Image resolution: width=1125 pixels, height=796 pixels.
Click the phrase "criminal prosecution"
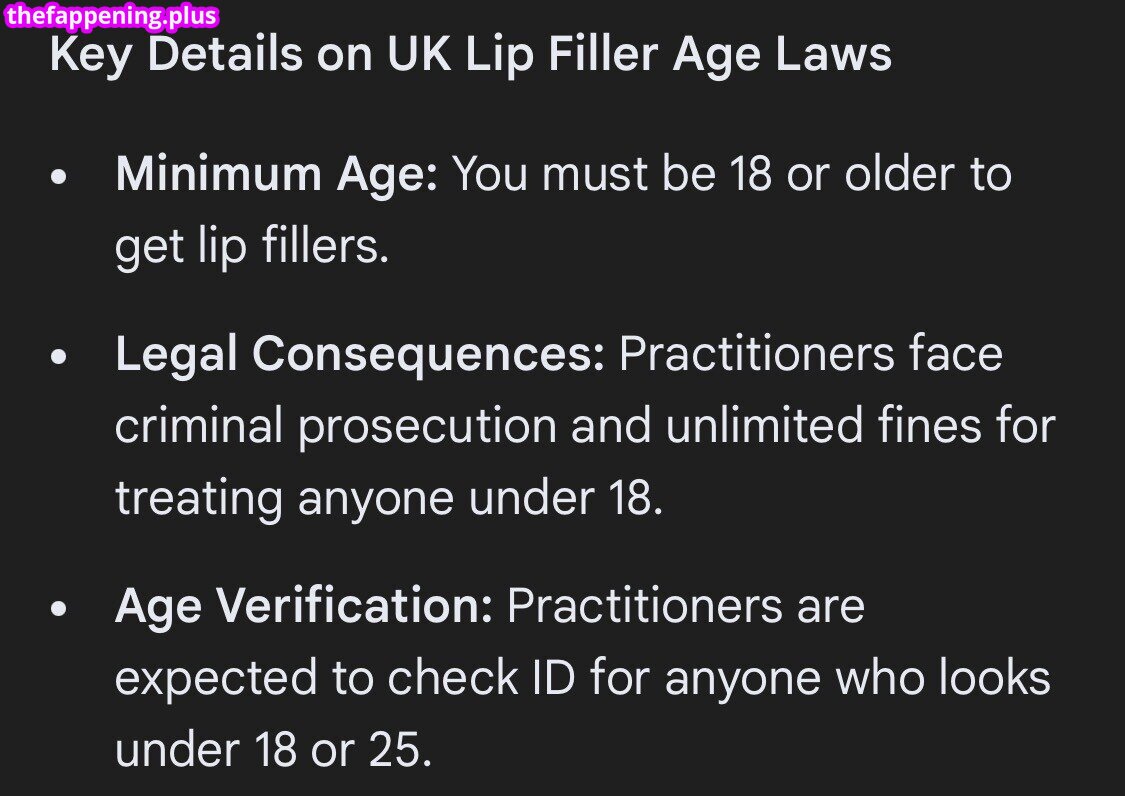[x=335, y=427]
